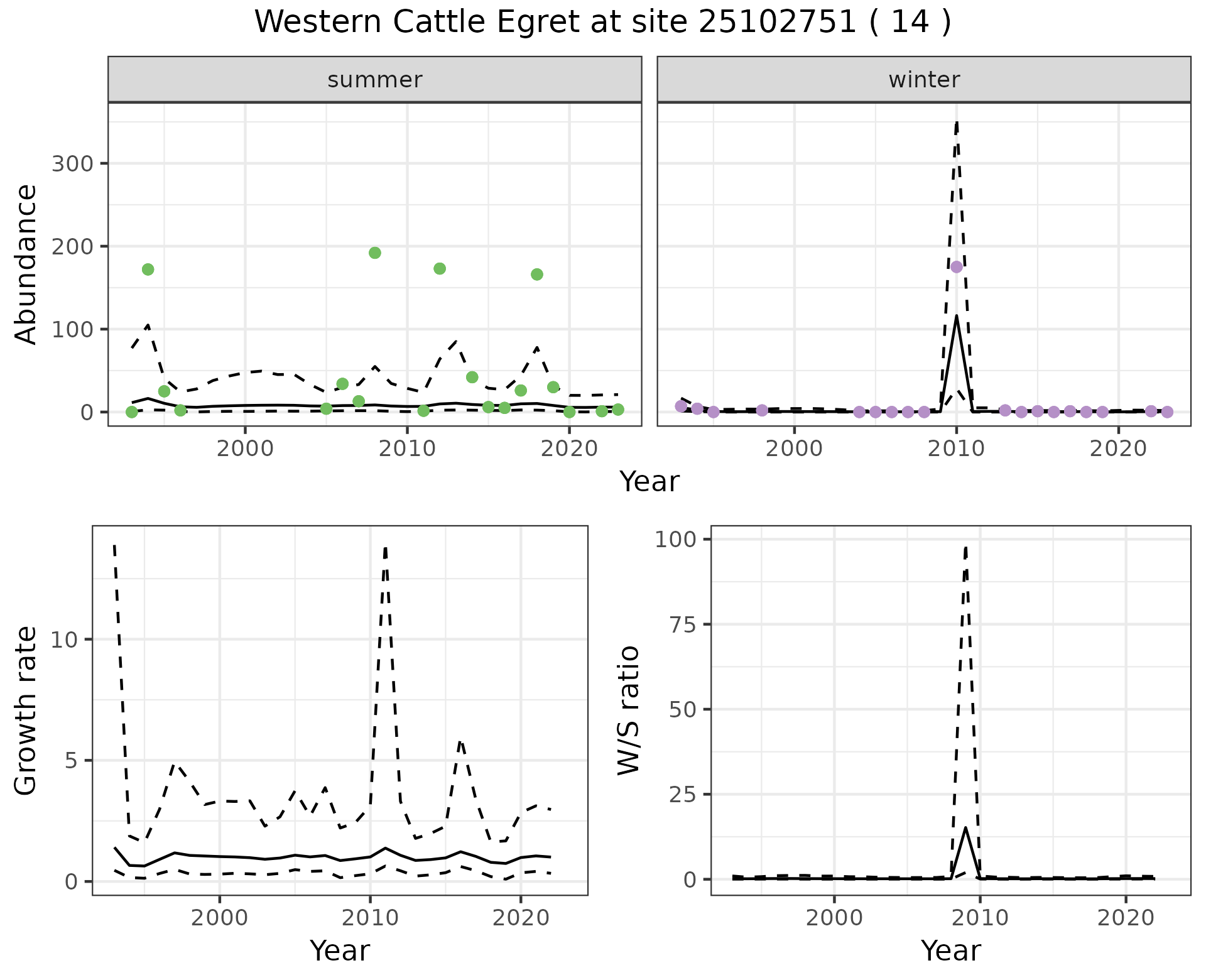Click the Year label under Growth rate plot
1206x980 pixels.
339,950
